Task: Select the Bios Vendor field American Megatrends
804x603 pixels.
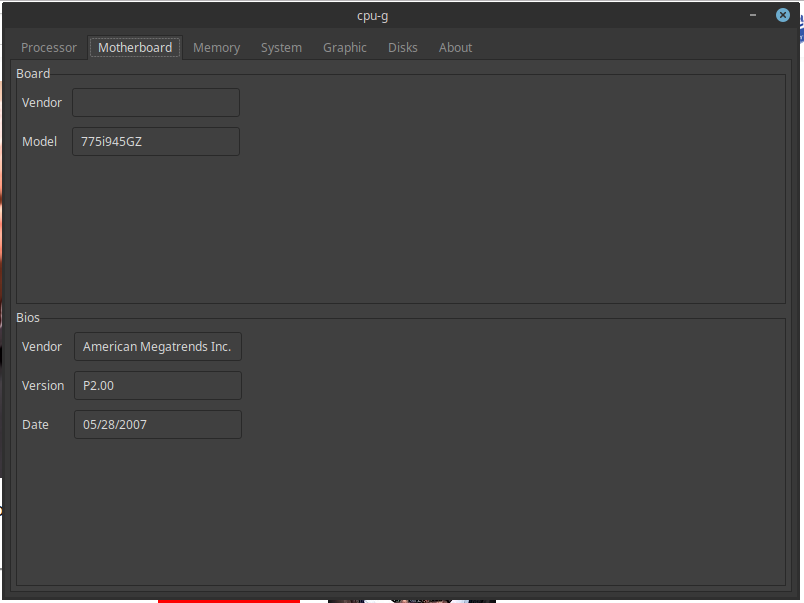Action: [158, 347]
